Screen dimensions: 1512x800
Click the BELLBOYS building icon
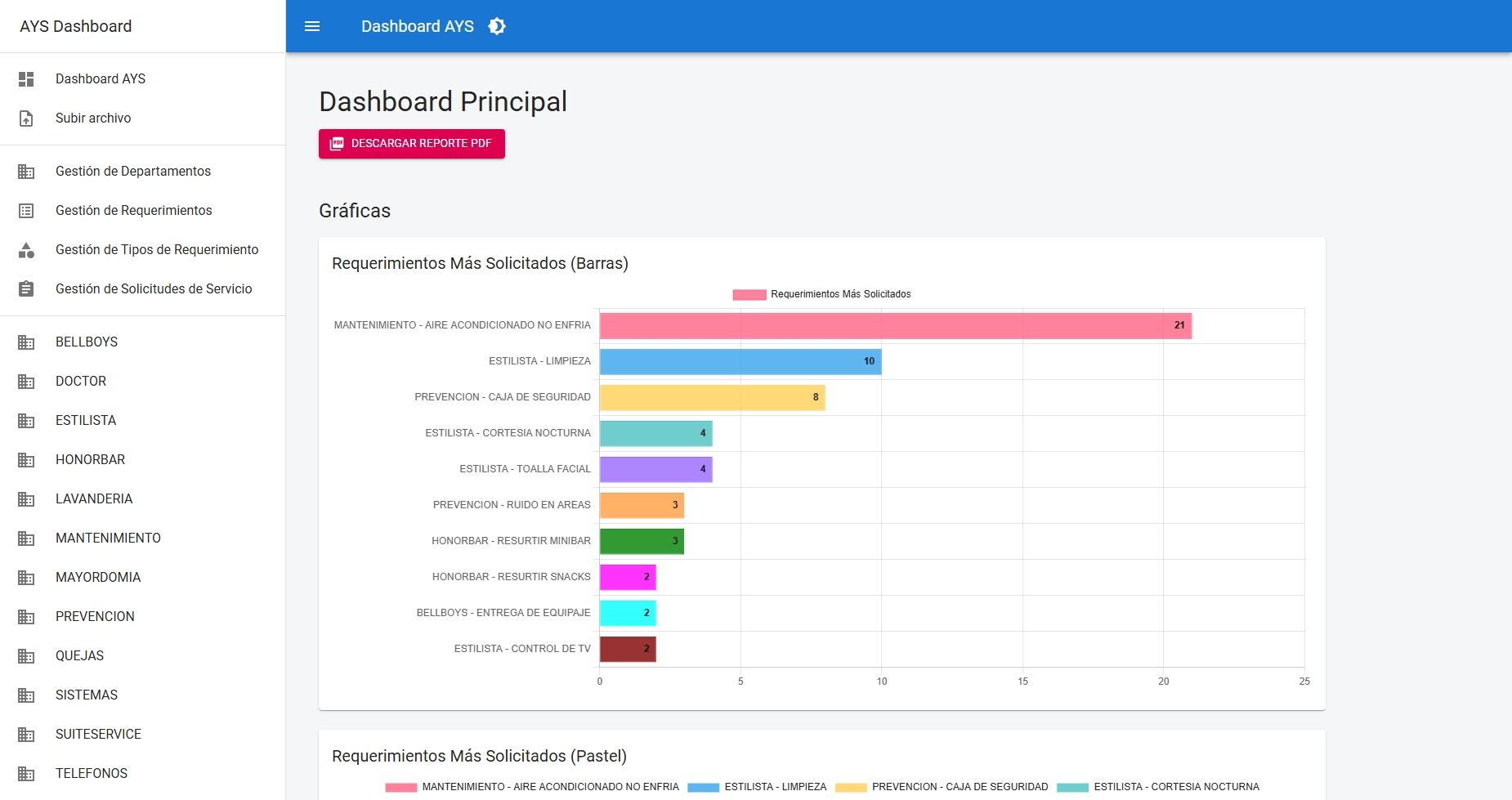[26, 342]
